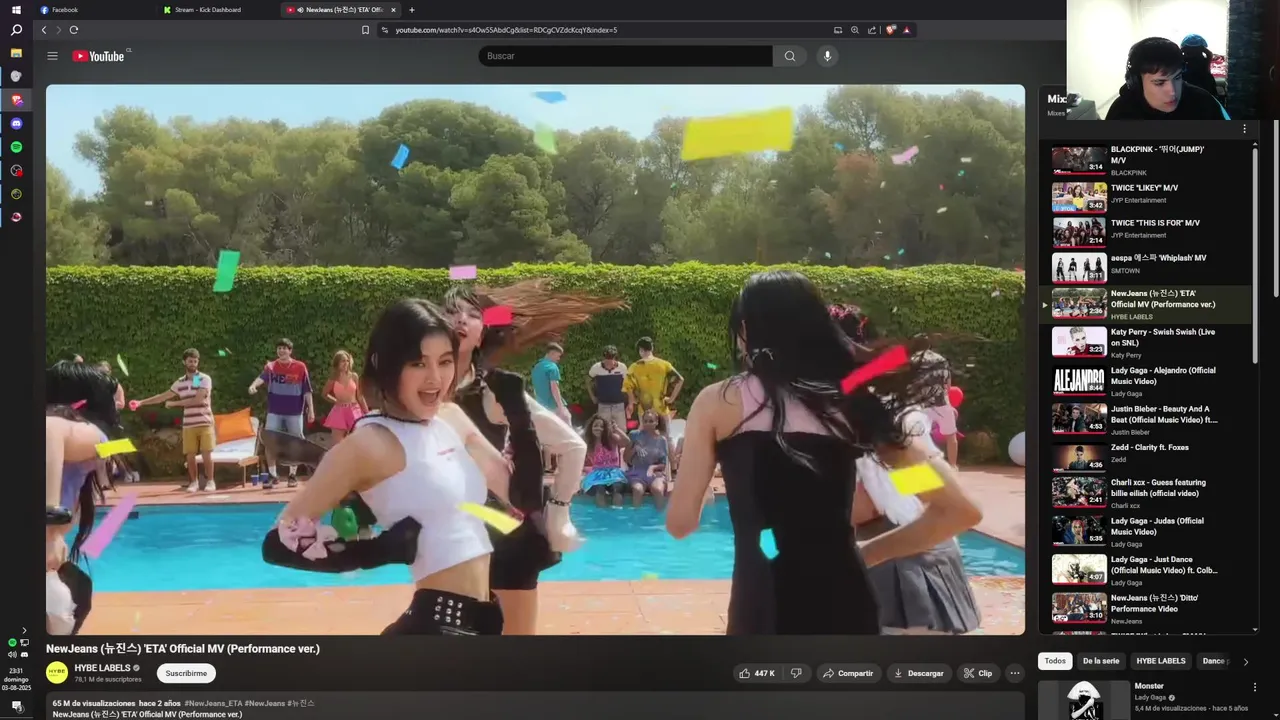Click the YouTube Buscar search field
The image size is (1280, 720).
(625, 56)
